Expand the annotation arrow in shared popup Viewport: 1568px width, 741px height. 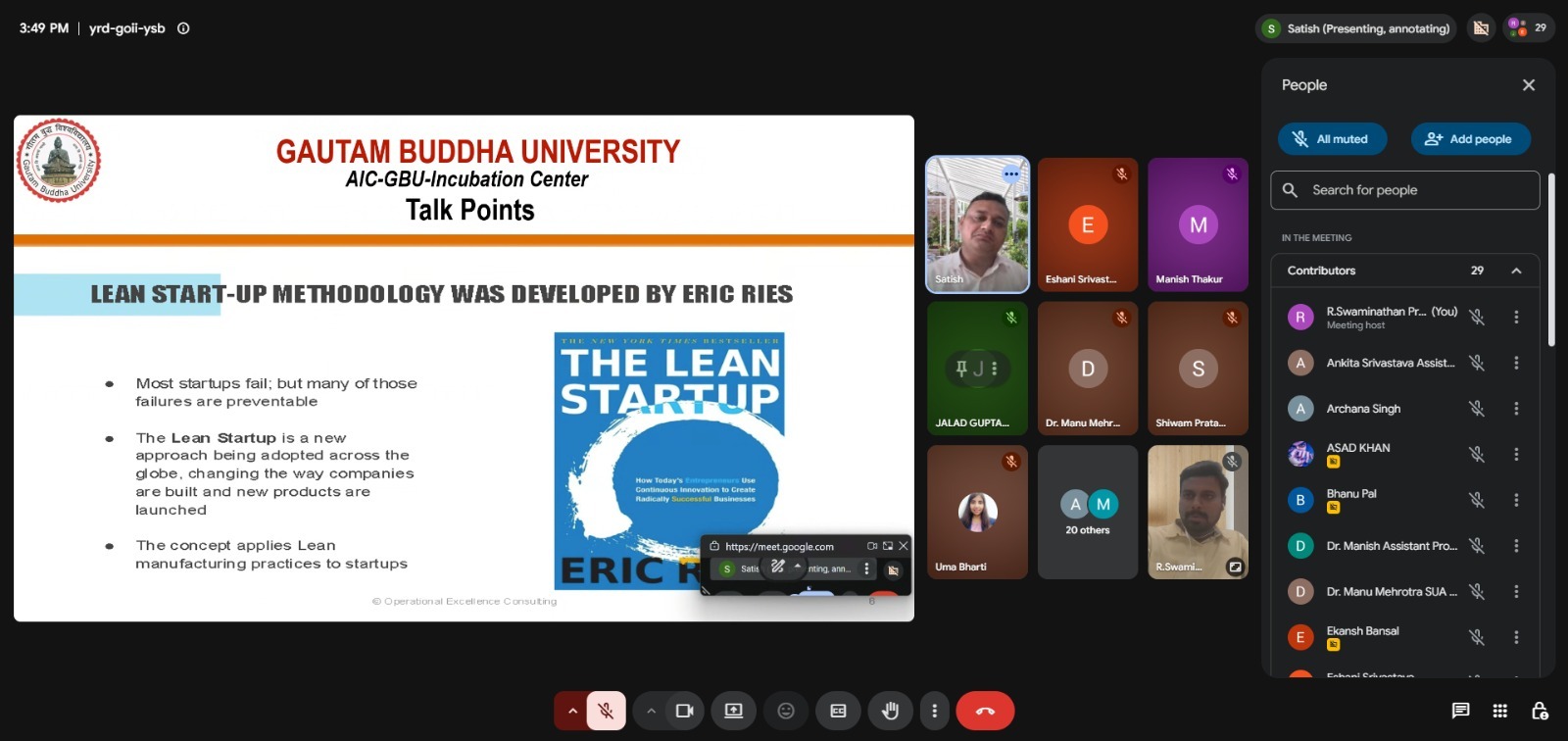[x=798, y=567]
